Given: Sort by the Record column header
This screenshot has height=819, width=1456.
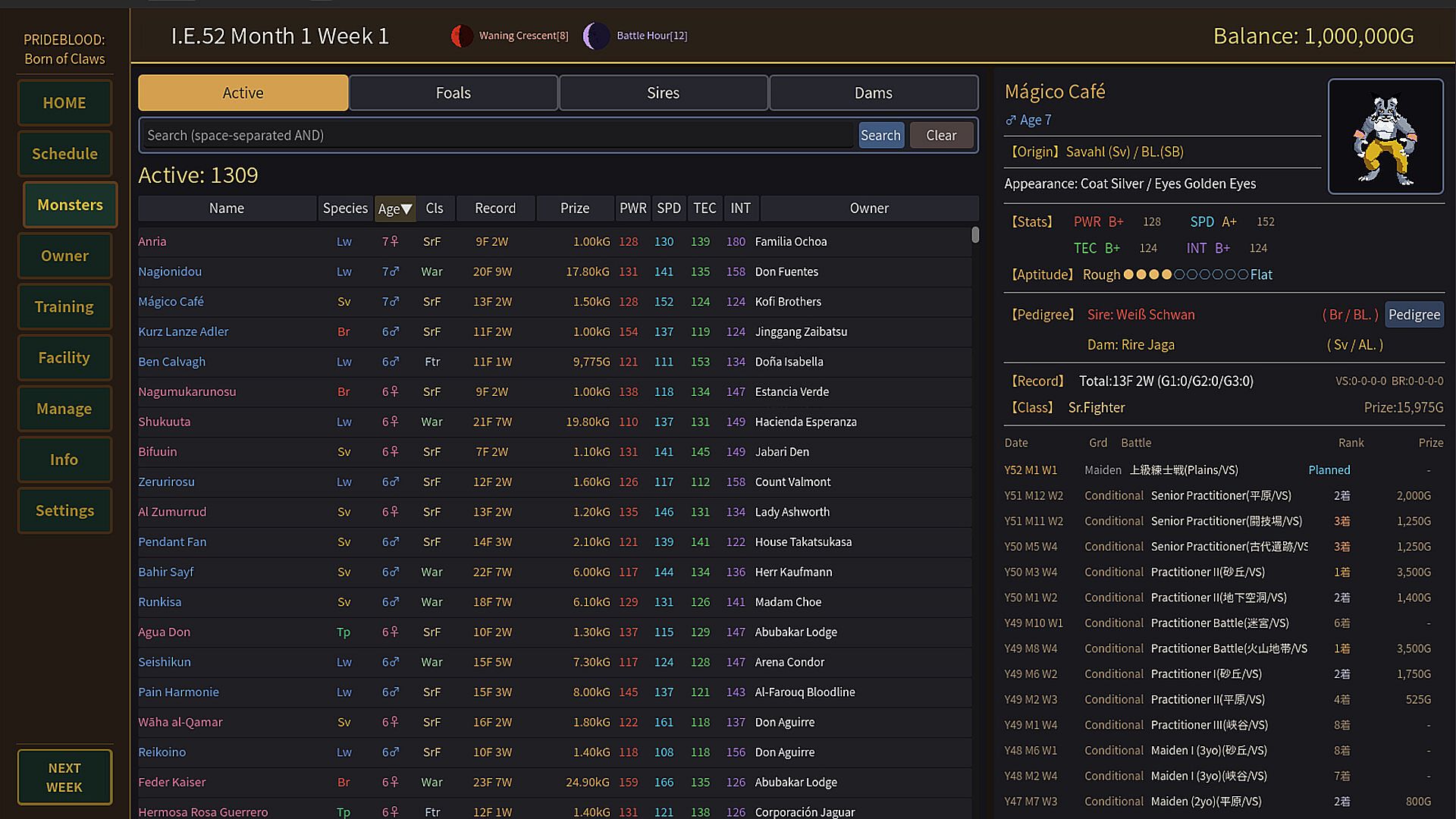Looking at the screenshot, I should tap(495, 209).
